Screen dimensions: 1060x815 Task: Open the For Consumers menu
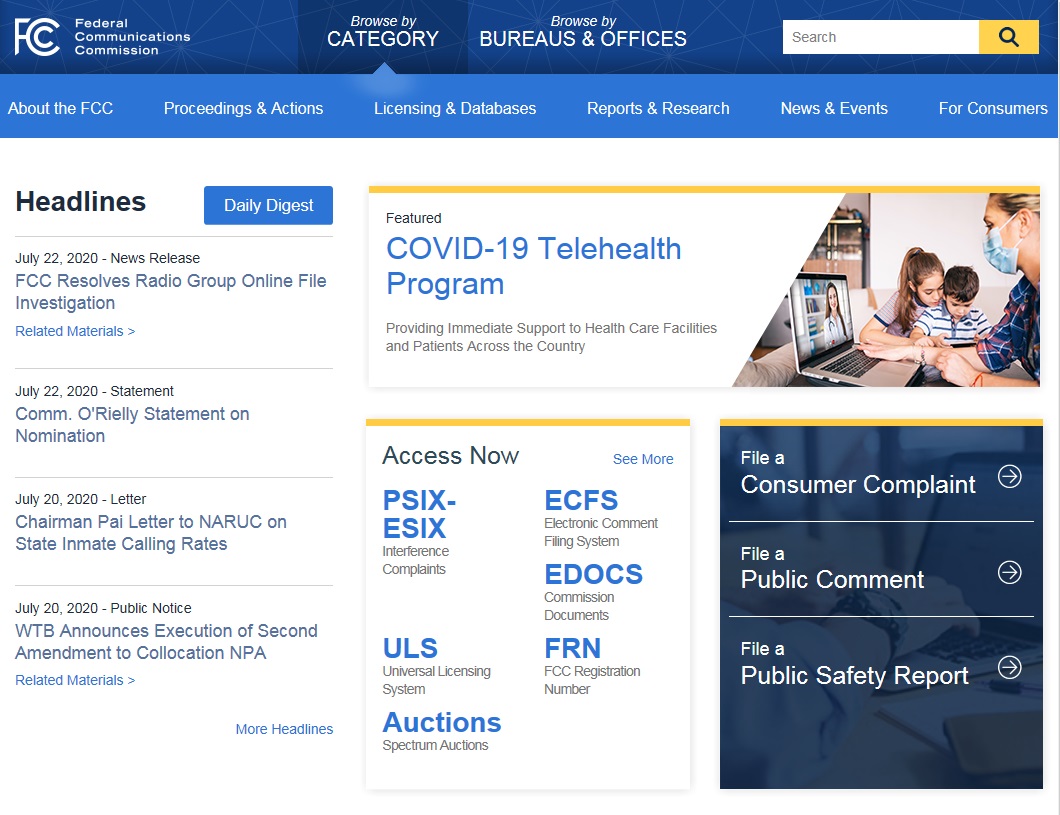coord(993,108)
